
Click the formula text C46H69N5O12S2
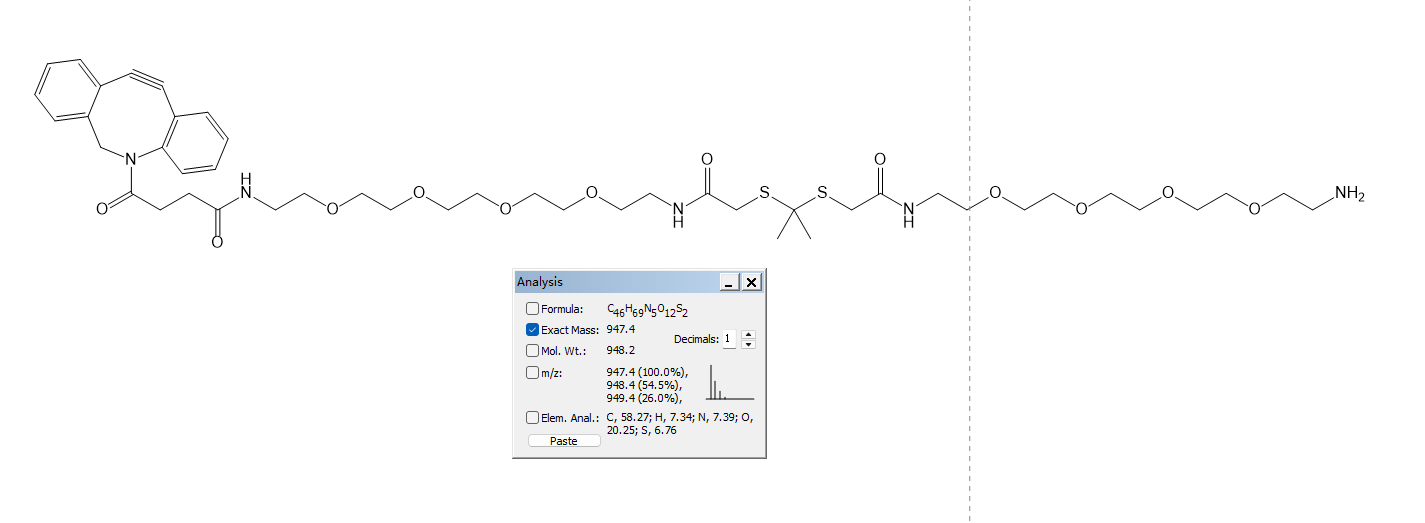648,310
